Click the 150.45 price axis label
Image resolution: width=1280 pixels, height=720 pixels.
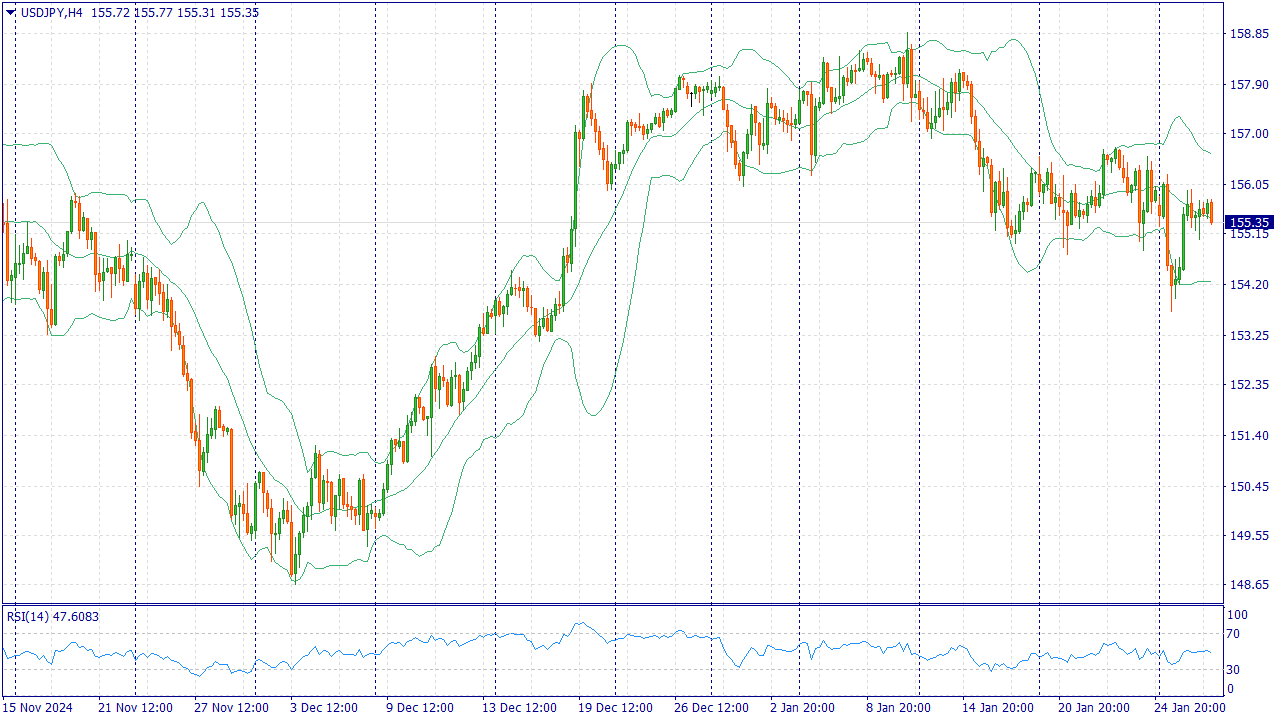(1247, 486)
